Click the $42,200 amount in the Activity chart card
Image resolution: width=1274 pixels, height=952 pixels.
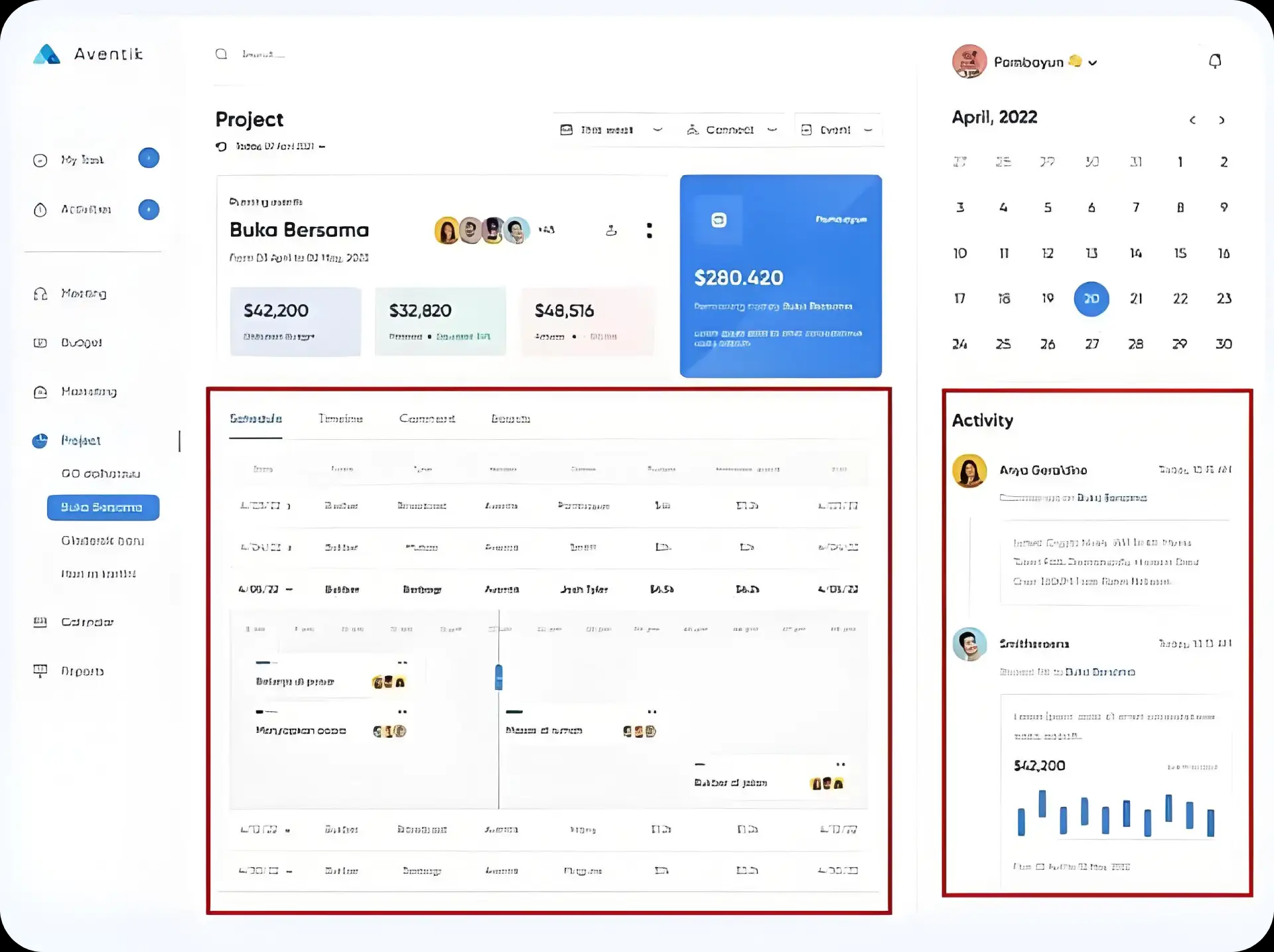[1039, 766]
